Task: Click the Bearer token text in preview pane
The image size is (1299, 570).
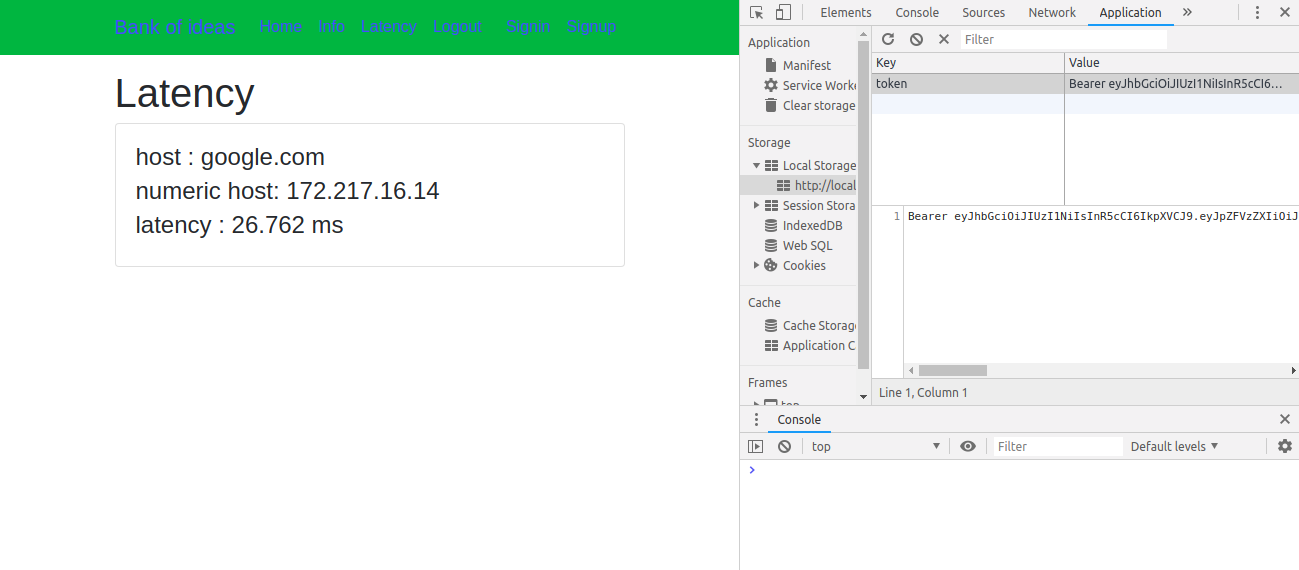Action: (x=1103, y=216)
